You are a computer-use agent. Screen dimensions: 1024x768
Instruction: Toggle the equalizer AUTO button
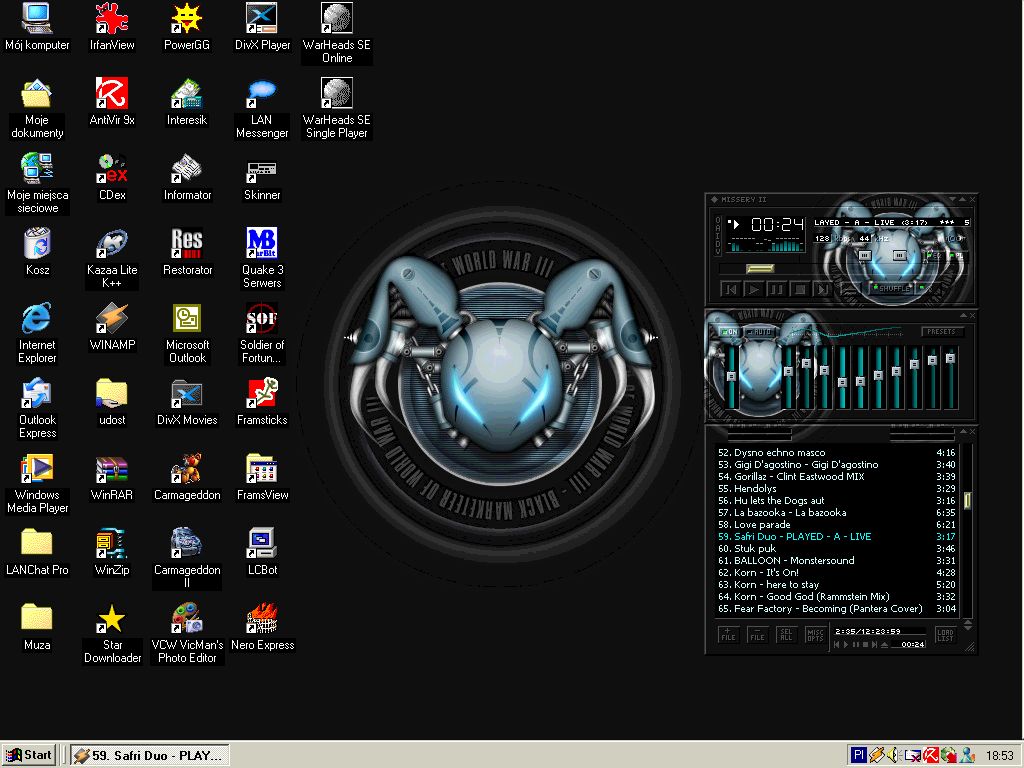pos(762,332)
